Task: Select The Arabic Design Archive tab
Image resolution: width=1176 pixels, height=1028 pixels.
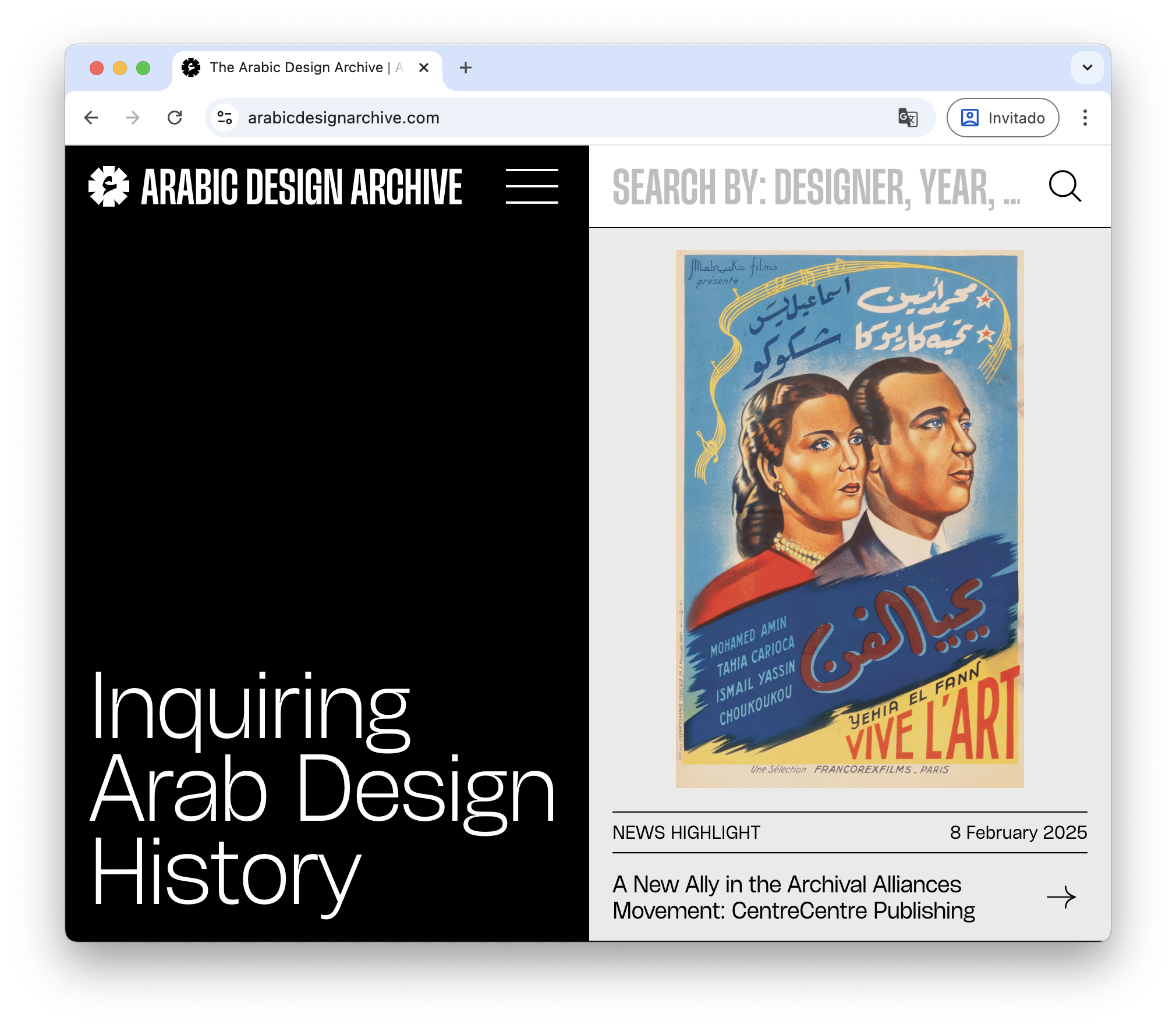Action: pos(296,68)
